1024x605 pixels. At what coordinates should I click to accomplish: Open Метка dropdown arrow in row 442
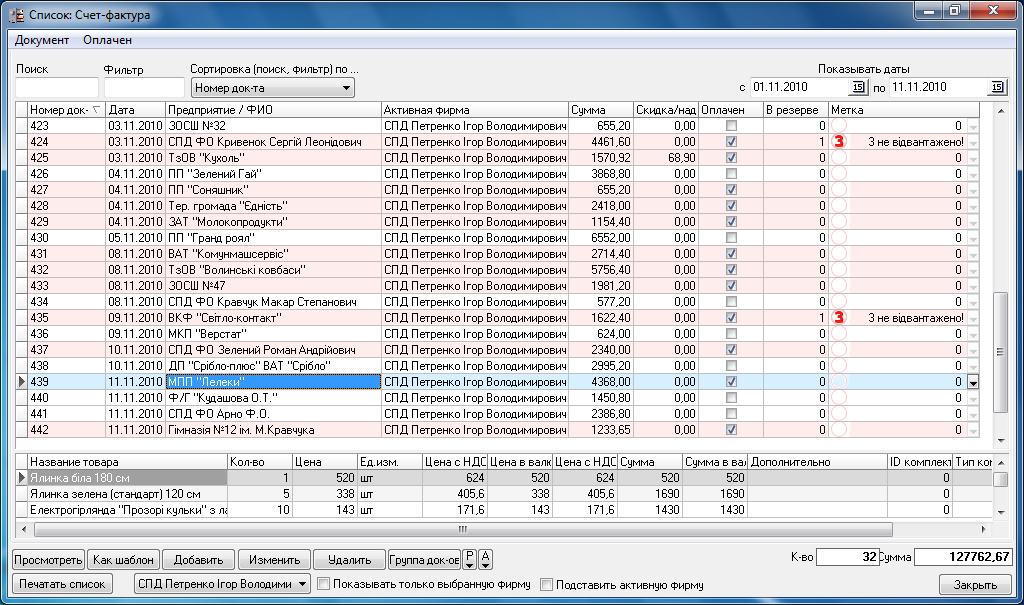pos(973,431)
